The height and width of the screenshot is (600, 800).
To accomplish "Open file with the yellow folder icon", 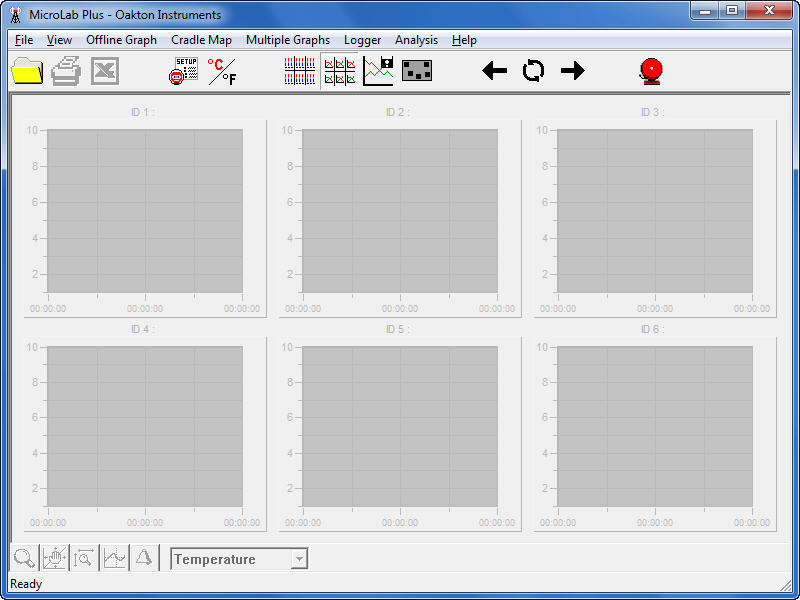I will coord(27,70).
